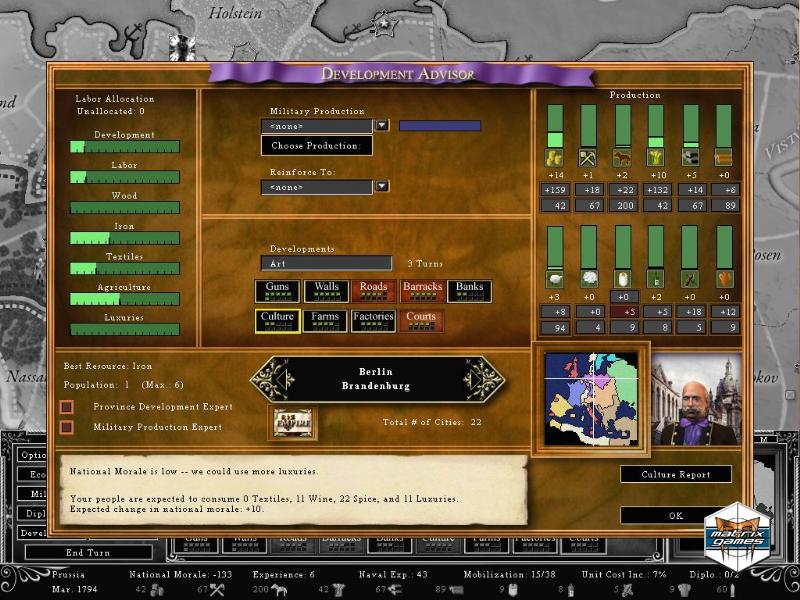This screenshot has width=800, height=600.
Task: Click the Developments field showing Art
Action: click(x=327, y=263)
